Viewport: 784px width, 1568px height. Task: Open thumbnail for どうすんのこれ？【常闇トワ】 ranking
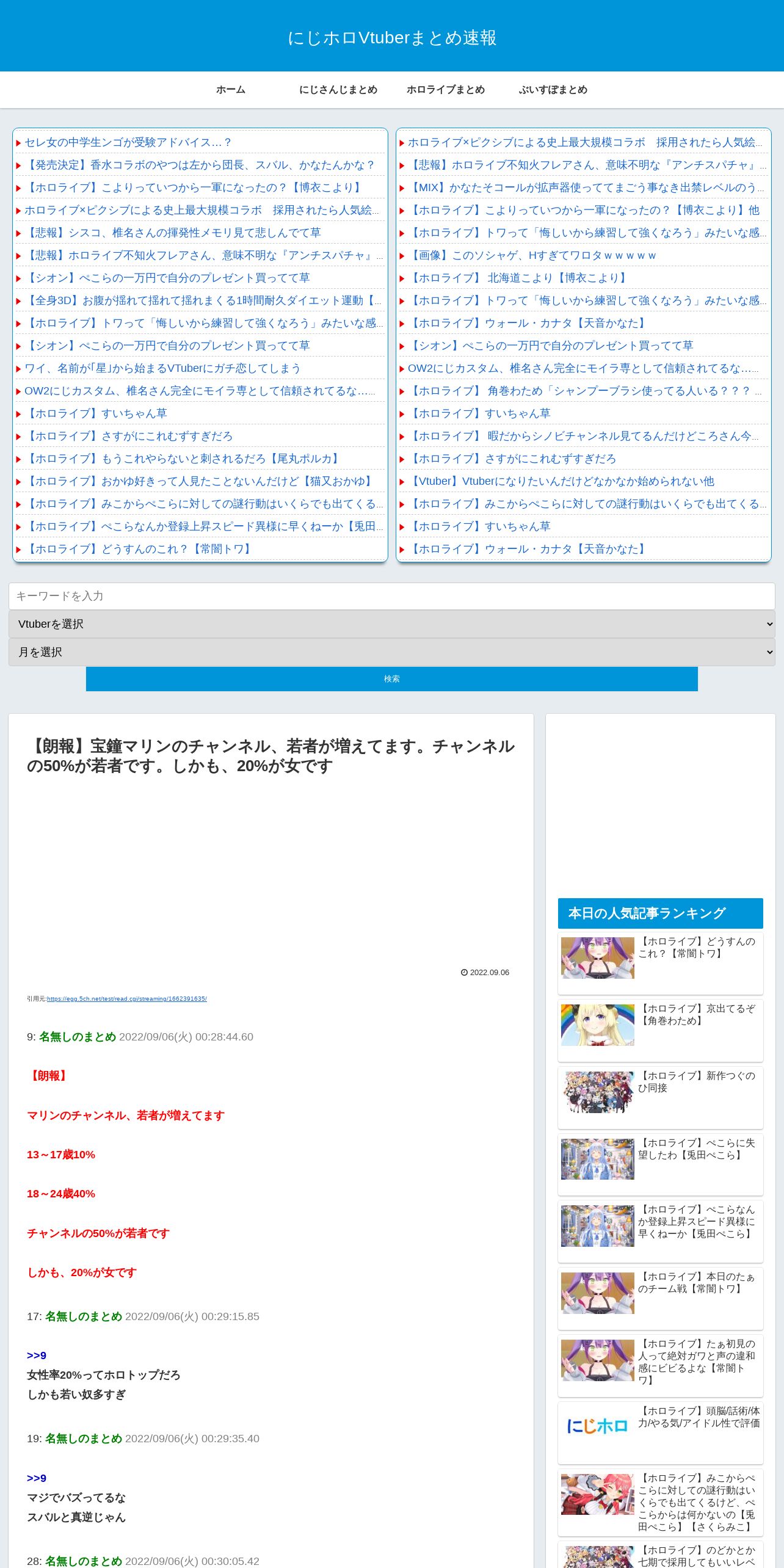(x=598, y=958)
